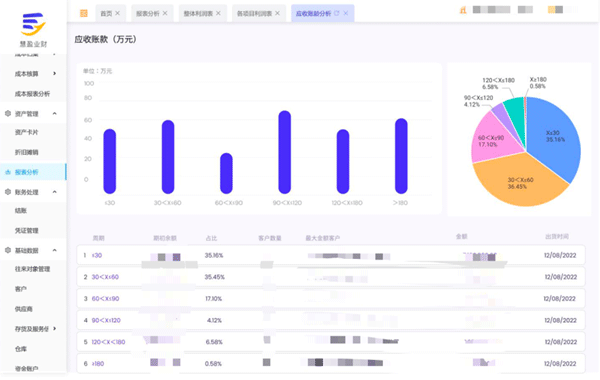Open 往来对象管理 in the sidebar
This screenshot has height=380, width=600.
tap(33, 269)
